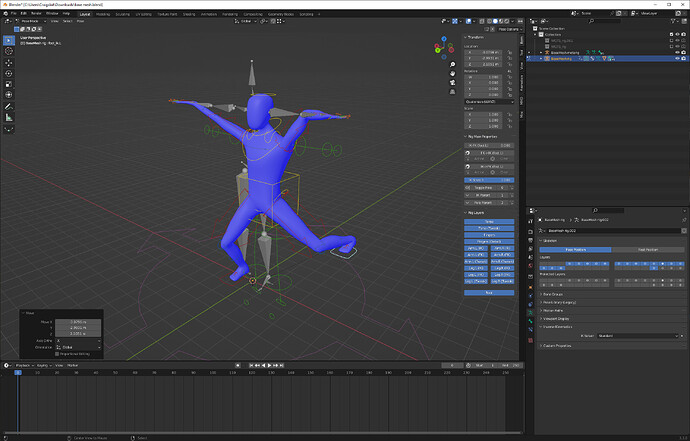The image size is (690, 441).
Task: Switch to the Modeling workspace tab
Action: pyautogui.click(x=103, y=14)
